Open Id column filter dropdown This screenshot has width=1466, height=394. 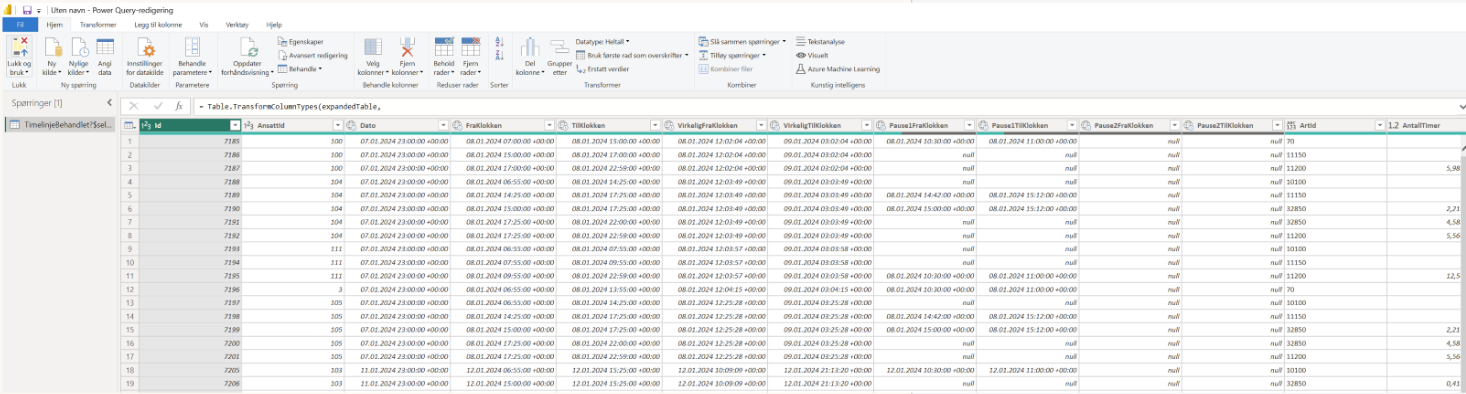pyautogui.click(x=235, y=125)
